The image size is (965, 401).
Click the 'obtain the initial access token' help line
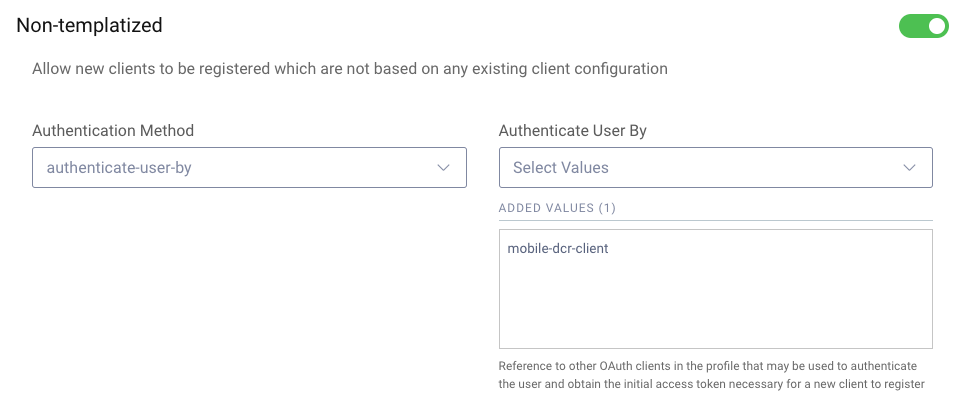click(x=710, y=383)
